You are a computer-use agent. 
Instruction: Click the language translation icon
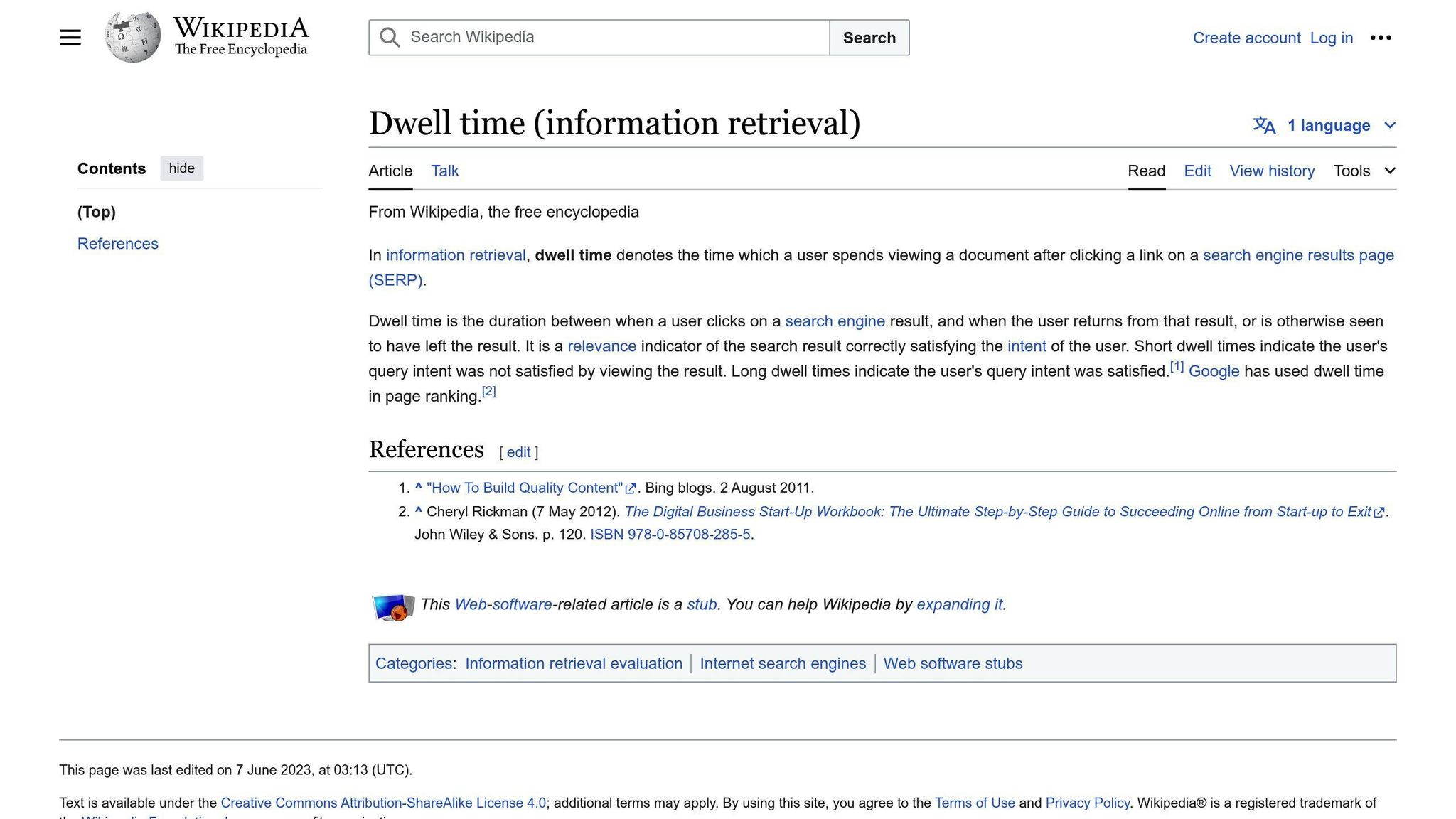tap(1264, 126)
